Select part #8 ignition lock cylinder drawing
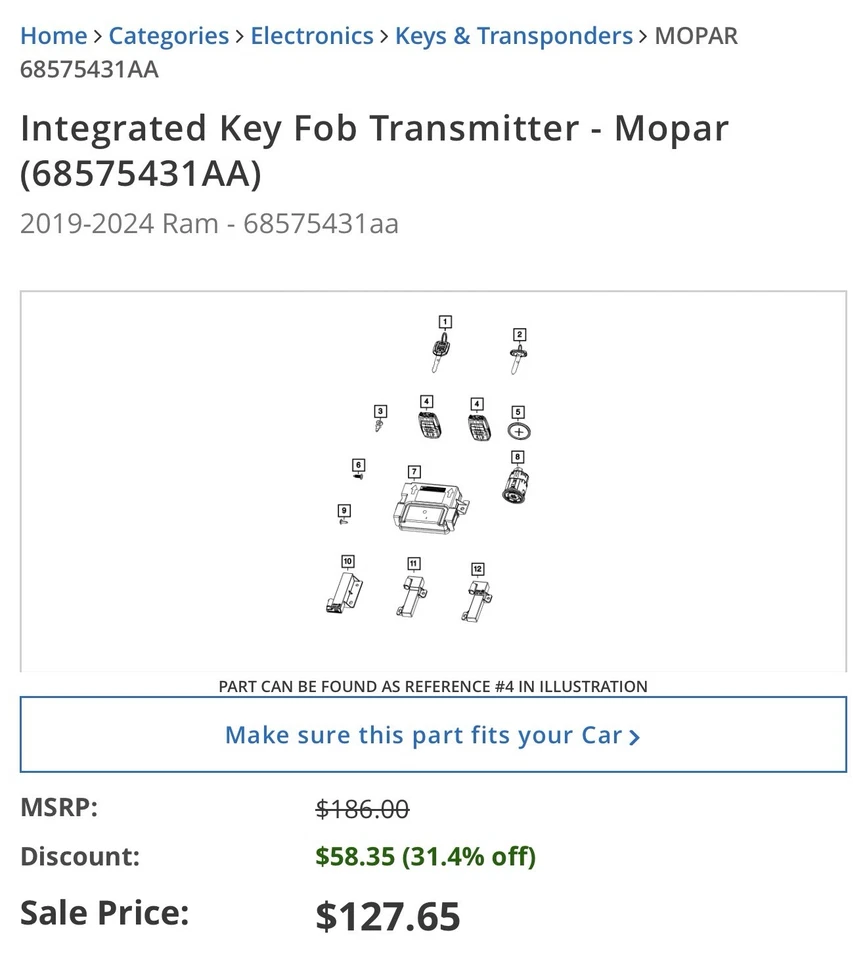This screenshot has width=867, height=960. coord(516,488)
